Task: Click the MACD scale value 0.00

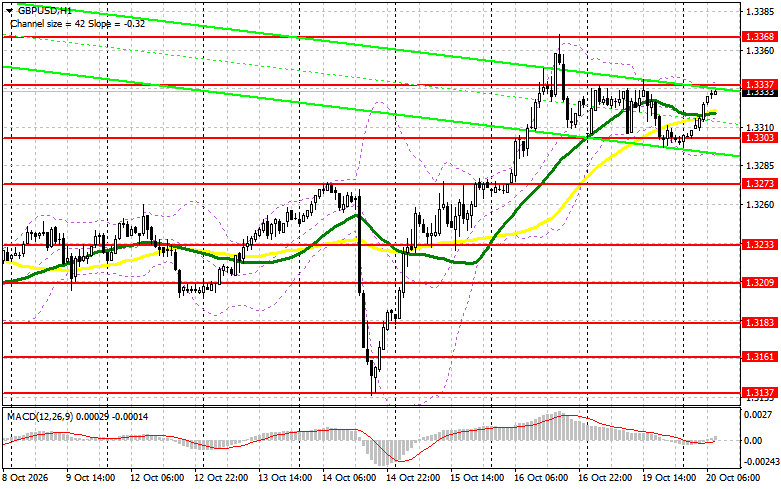Action: 754,441
